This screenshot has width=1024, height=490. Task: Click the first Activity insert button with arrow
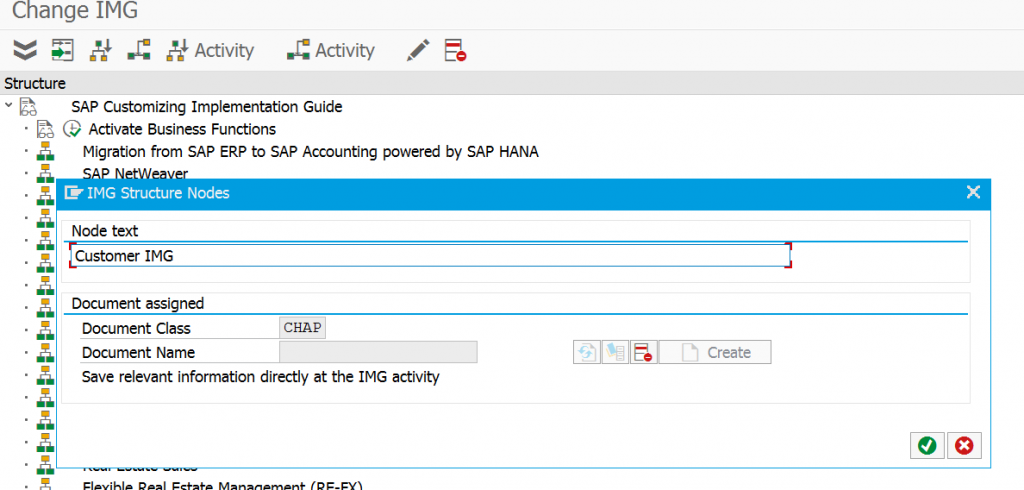pyautogui.click(x=210, y=50)
